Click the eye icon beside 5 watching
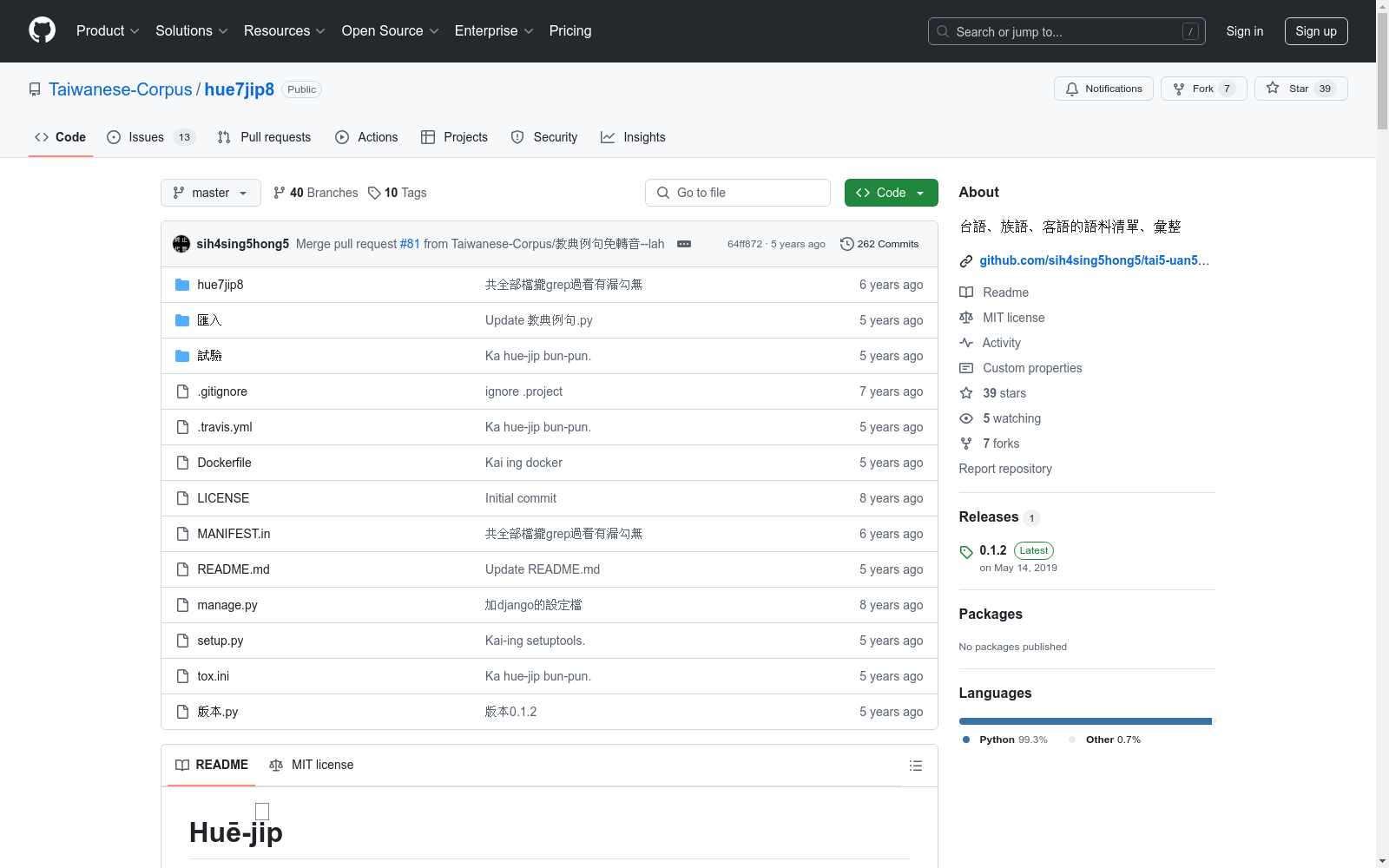This screenshot has width=1389, height=868. pos(966,418)
